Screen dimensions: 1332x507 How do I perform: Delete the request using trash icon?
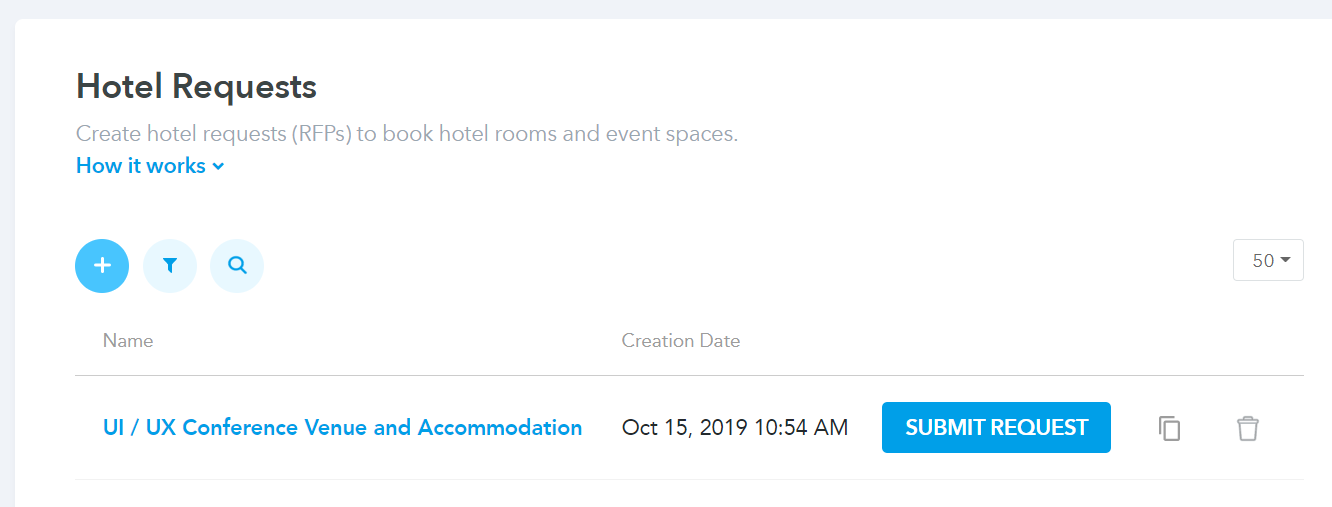point(1247,428)
